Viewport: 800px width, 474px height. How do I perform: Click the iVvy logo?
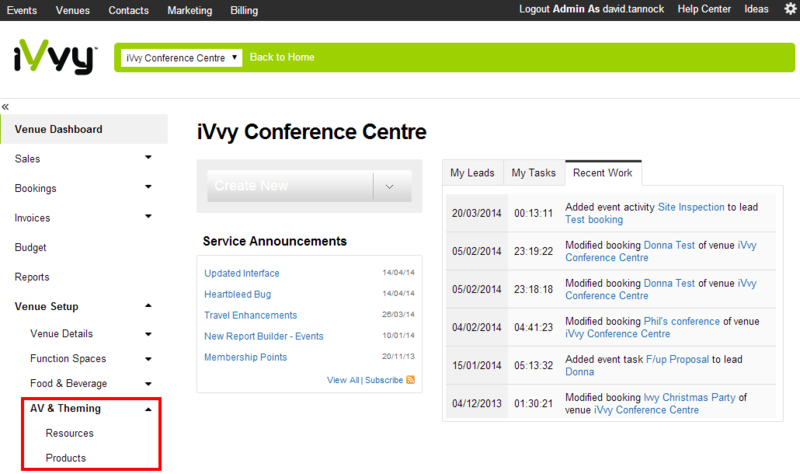(55, 57)
